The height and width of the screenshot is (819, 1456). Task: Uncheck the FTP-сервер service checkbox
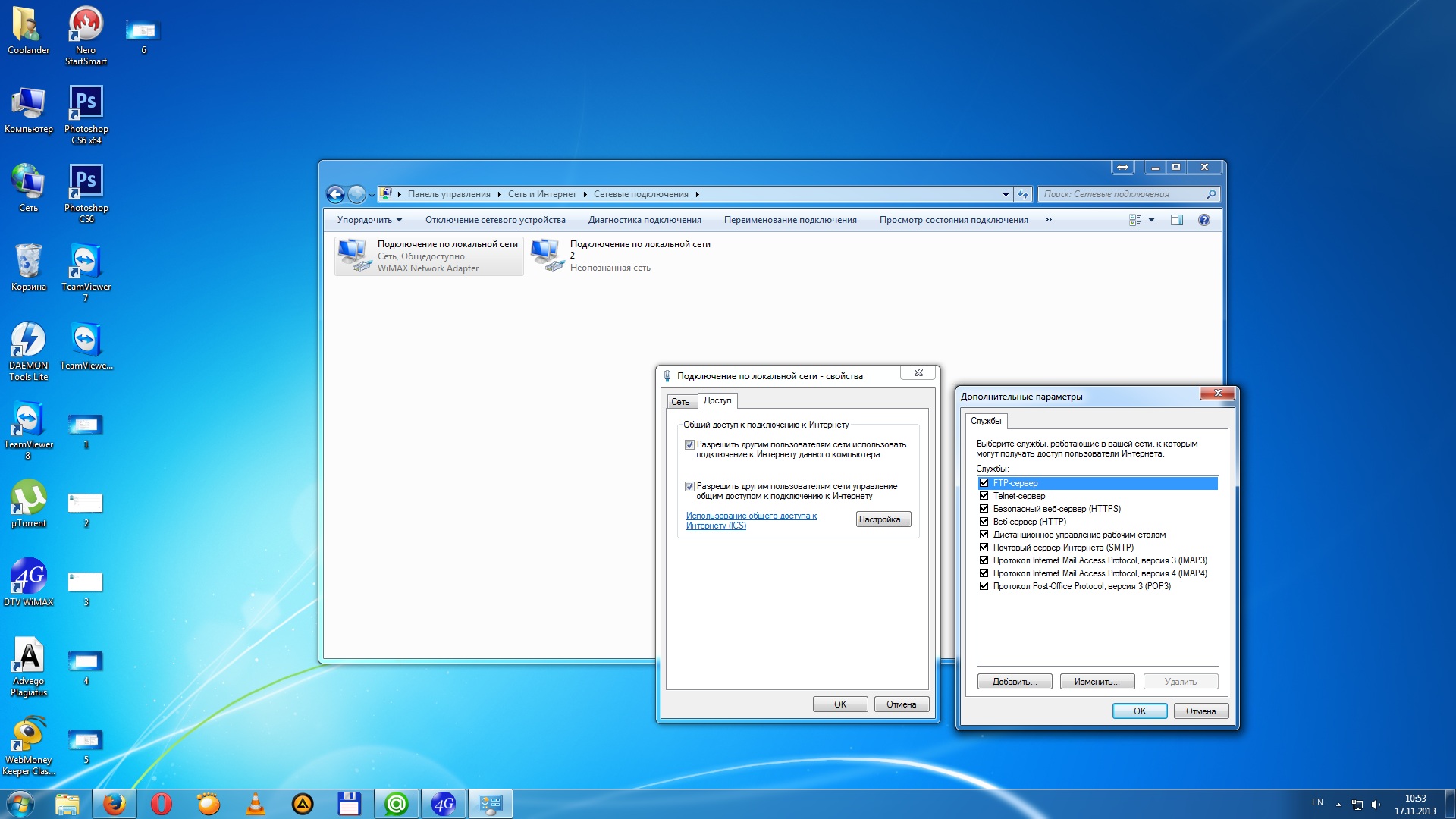tap(984, 483)
